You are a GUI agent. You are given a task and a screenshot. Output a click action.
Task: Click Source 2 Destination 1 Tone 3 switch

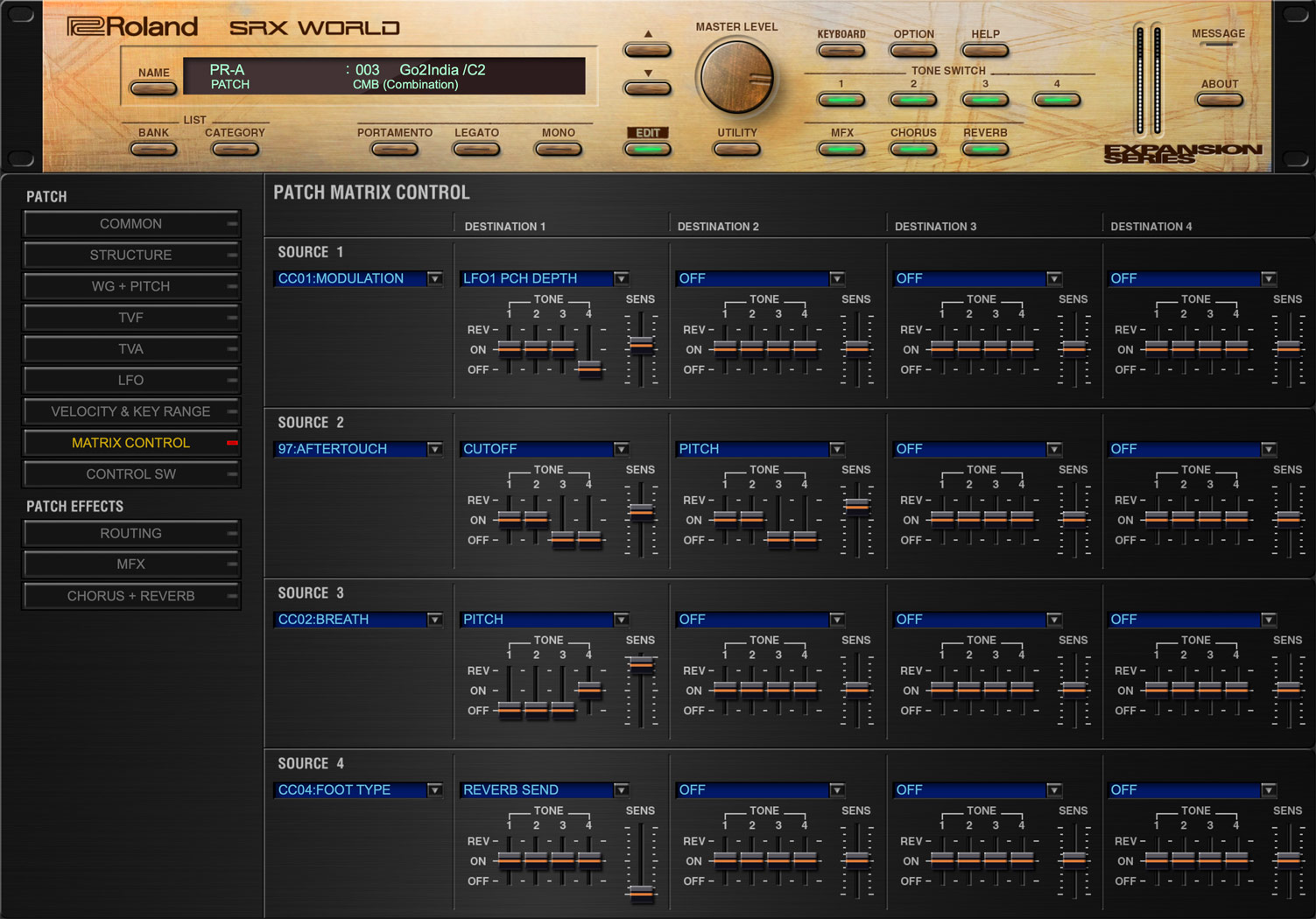tap(563, 539)
